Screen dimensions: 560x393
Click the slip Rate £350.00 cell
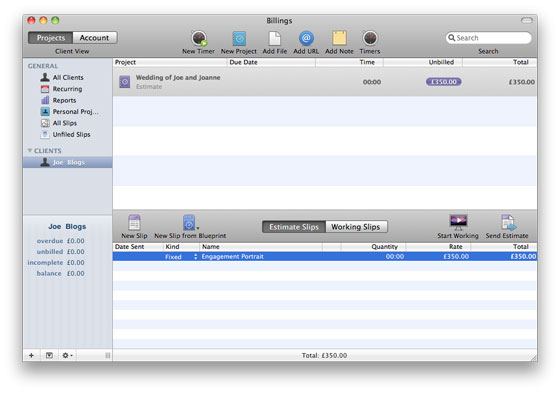(x=456, y=257)
